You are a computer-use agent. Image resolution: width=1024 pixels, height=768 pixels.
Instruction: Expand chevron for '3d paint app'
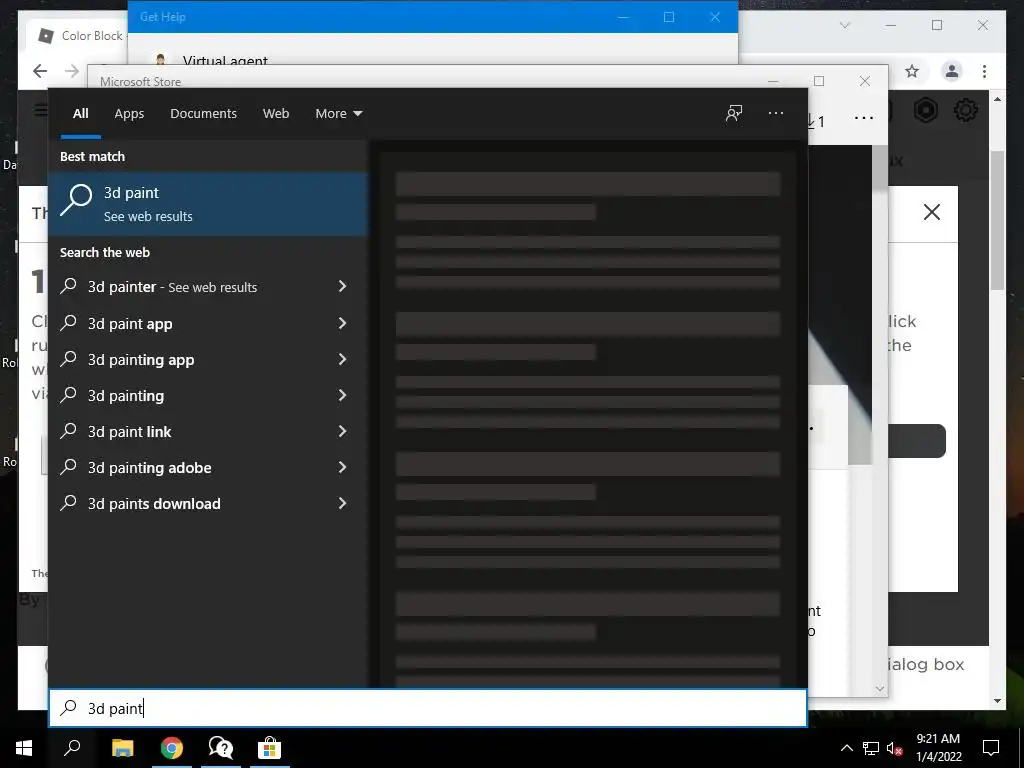[x=342, y=323]
